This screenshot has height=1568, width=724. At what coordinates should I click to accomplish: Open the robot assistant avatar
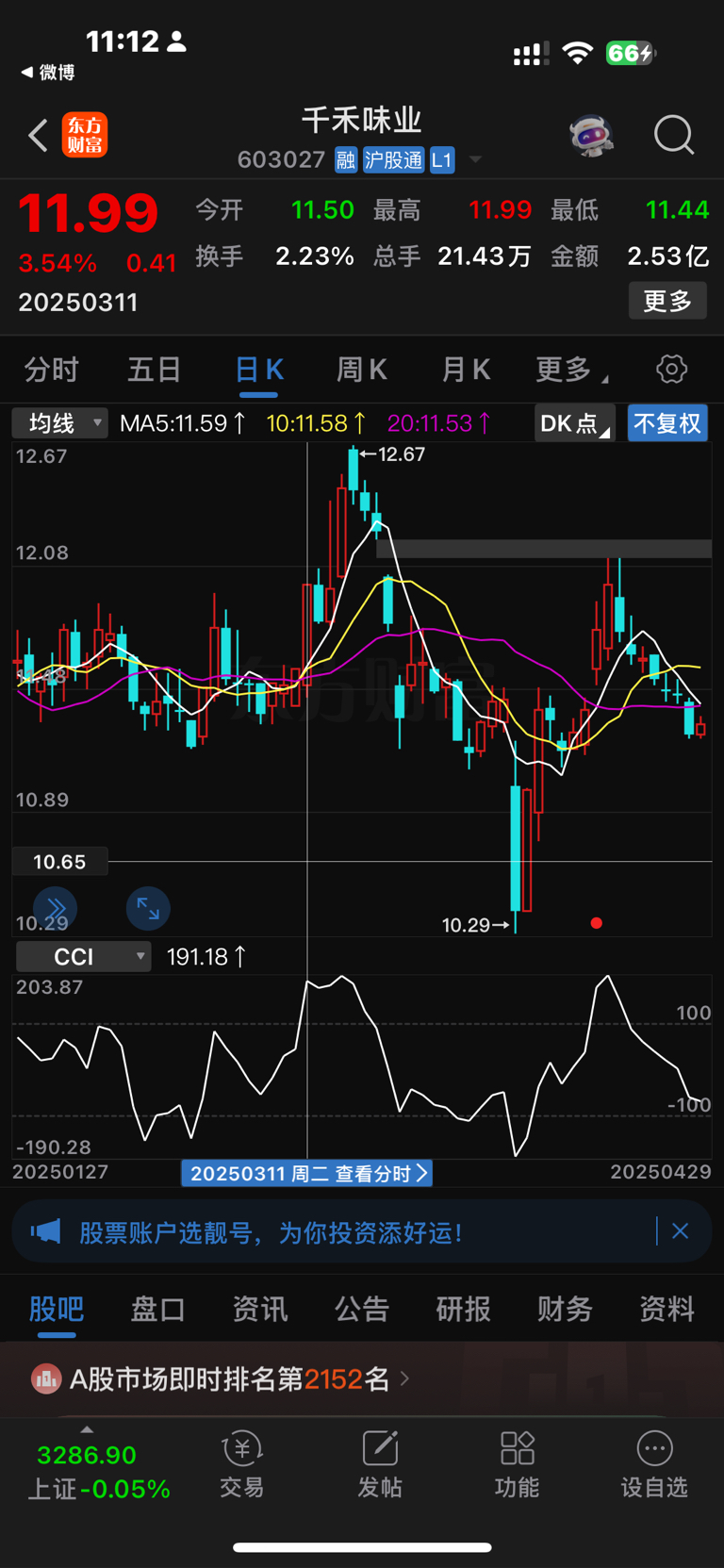click(592, 136)
